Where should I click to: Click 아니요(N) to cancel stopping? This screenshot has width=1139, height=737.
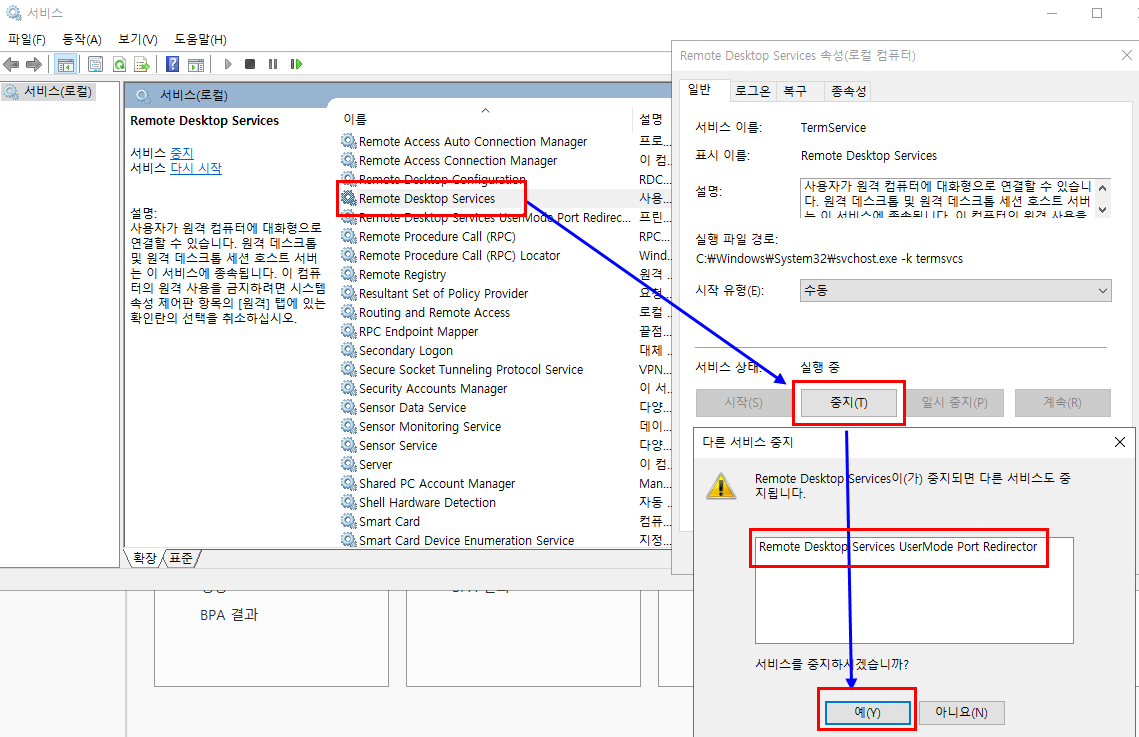(x=961, y=712)
